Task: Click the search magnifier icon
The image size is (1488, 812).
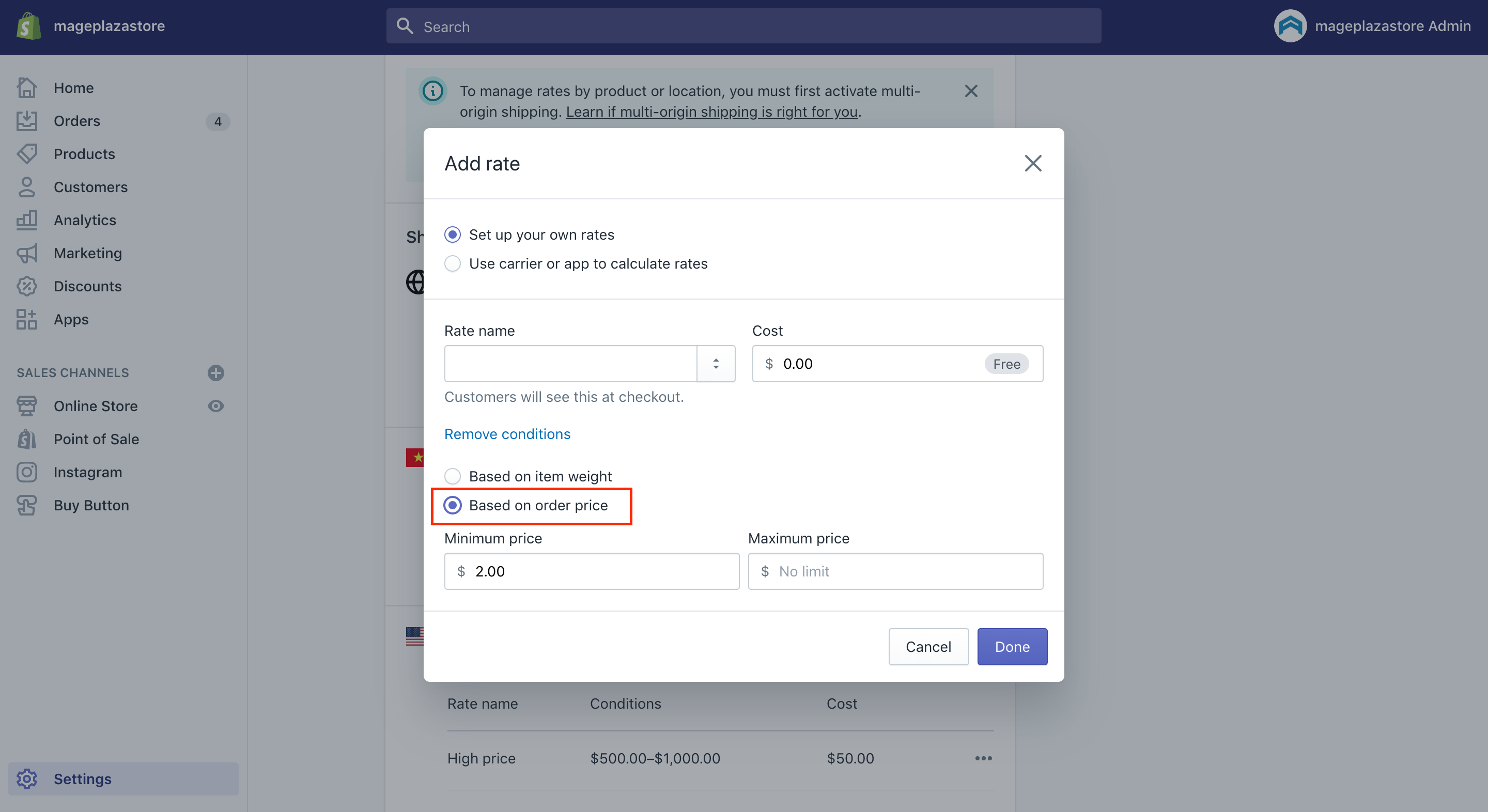Action: (405, 26)
